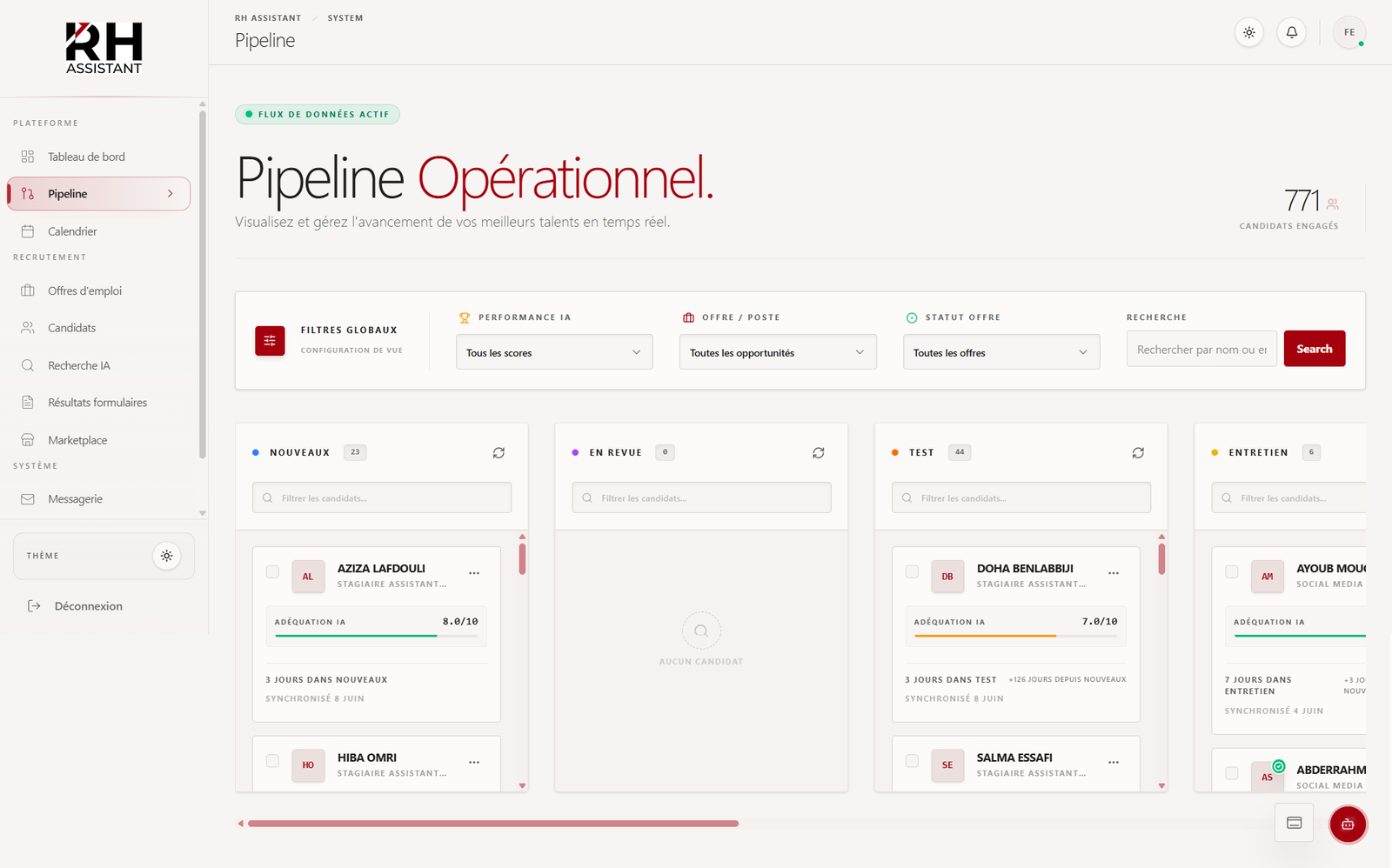Select Aziza Lafdouli's checkbox
Screen dimensions: 1392x868
pos(272,571)
